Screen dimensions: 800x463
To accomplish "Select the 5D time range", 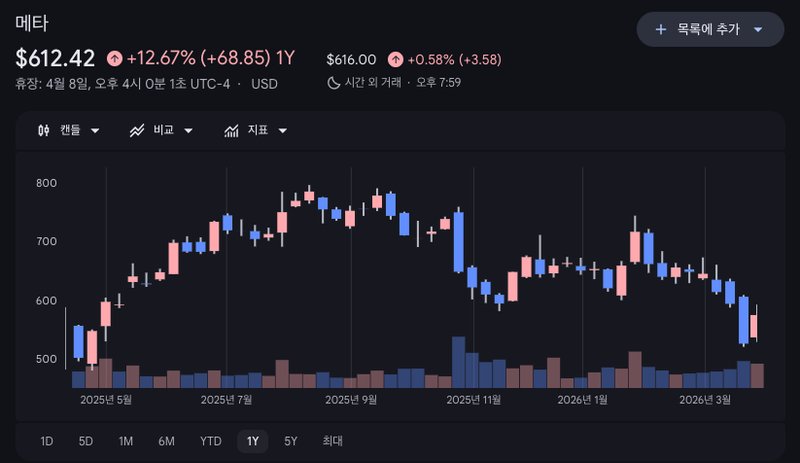I will point(86,441).
